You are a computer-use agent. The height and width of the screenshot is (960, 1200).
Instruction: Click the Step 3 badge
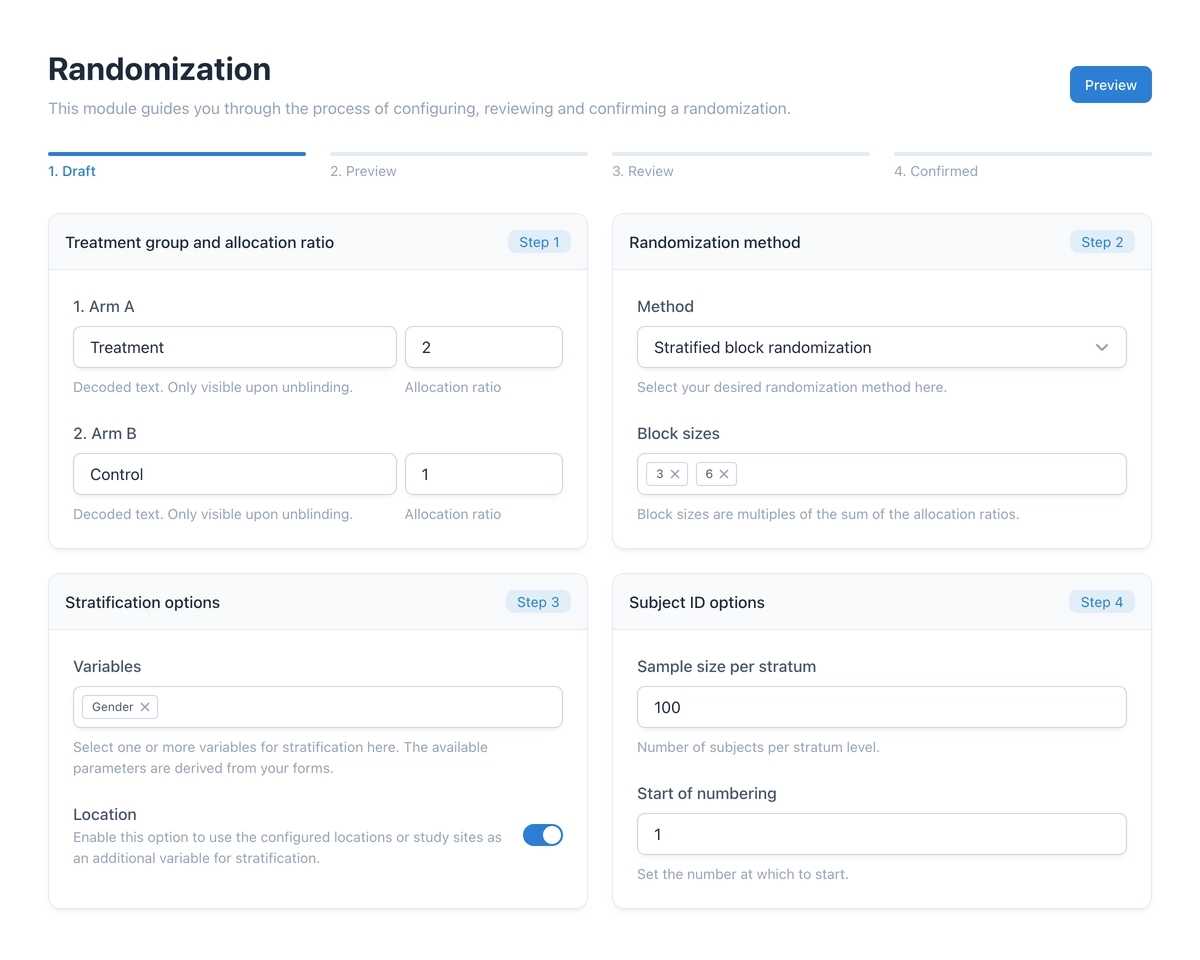tap(538, 601)
